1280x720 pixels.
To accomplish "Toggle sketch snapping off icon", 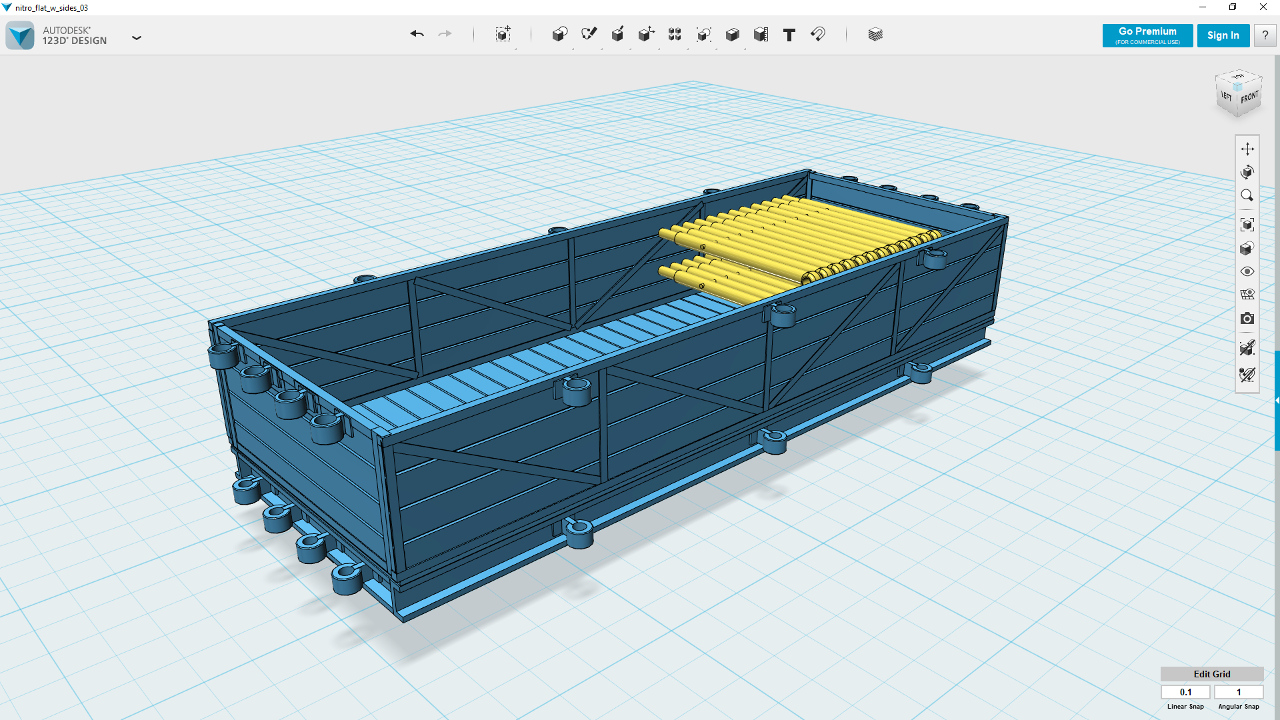I will (1247, 375).
